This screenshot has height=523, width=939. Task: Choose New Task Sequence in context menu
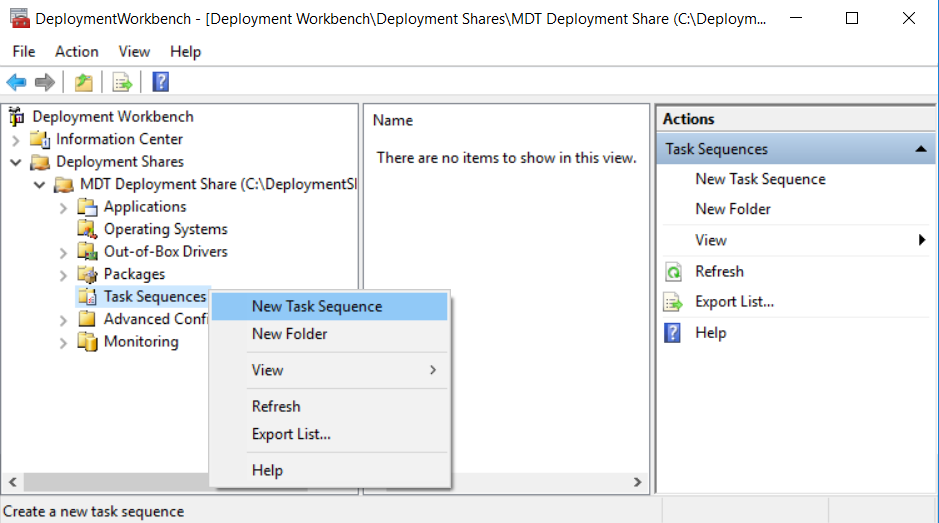(x=329, y=306)
